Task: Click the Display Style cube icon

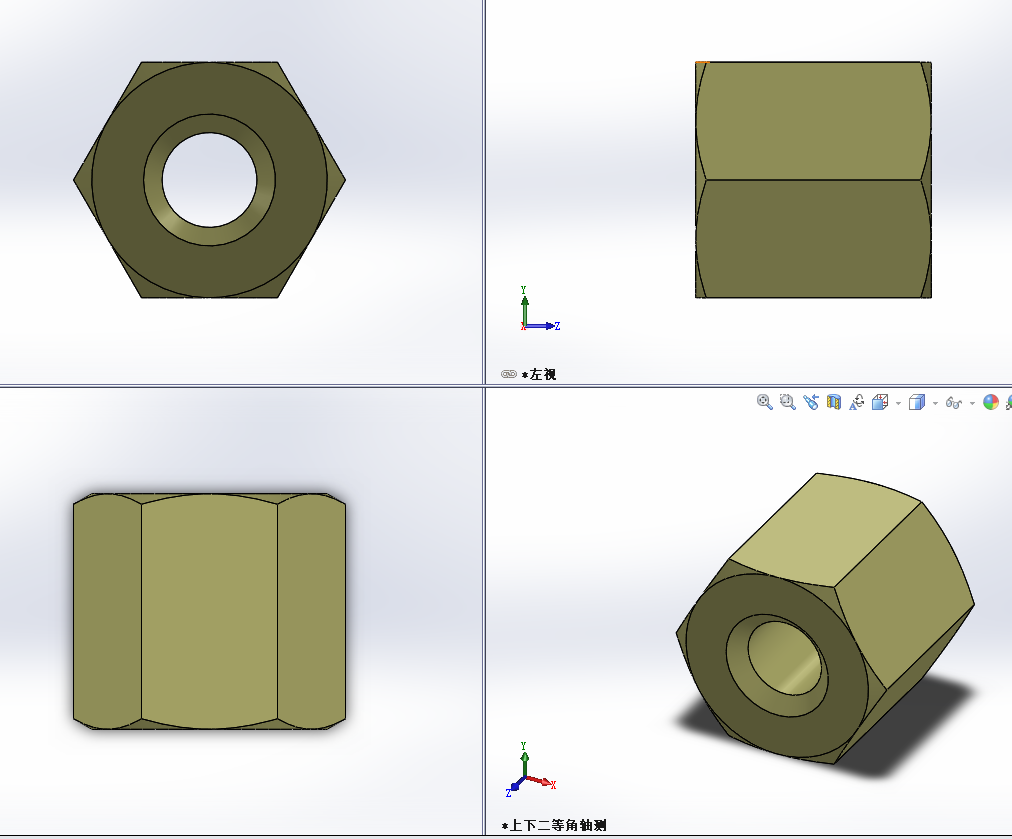Action: pos(916,403)
